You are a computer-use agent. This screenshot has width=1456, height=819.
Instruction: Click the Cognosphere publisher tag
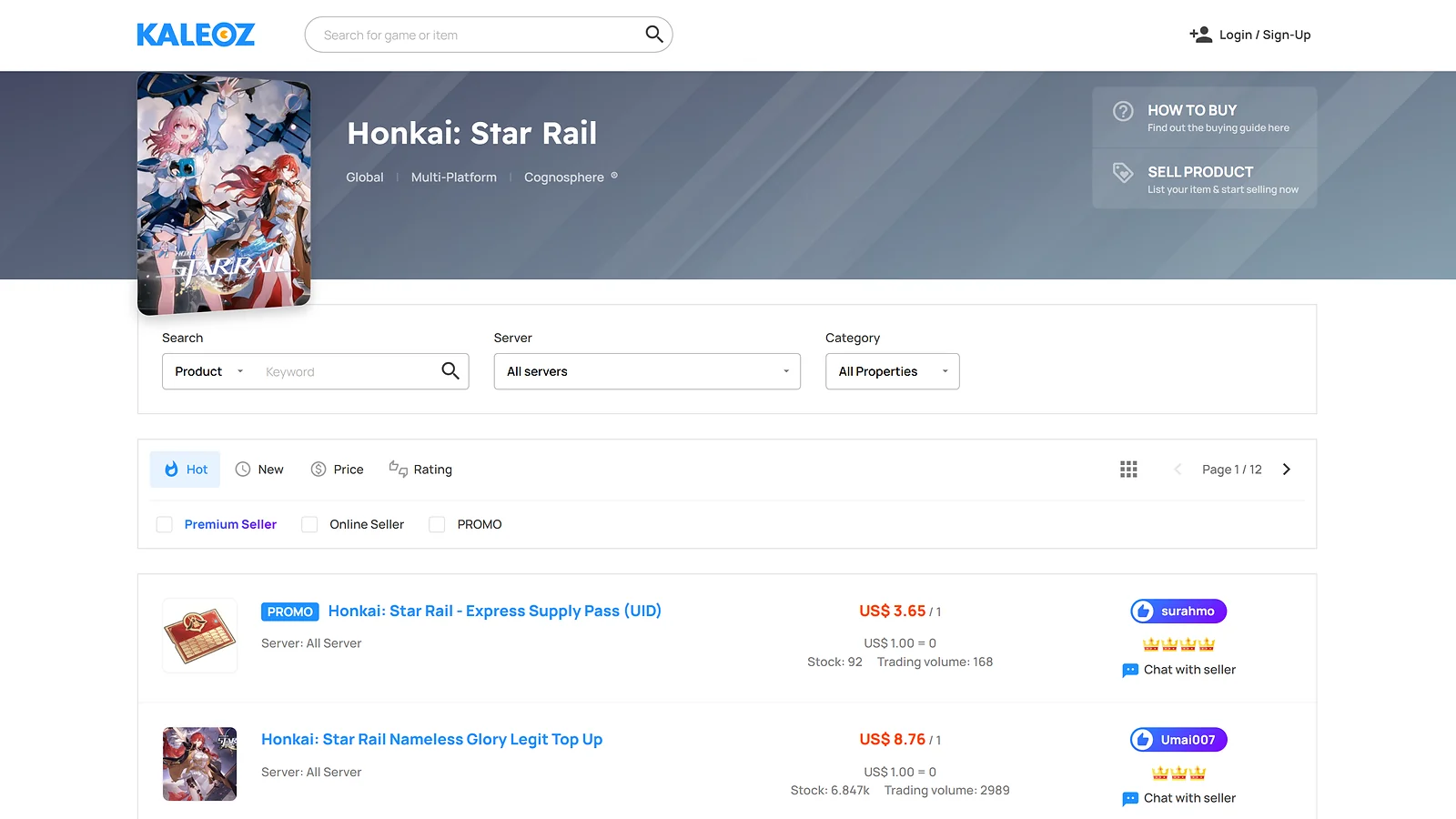(x=564, y=177)
